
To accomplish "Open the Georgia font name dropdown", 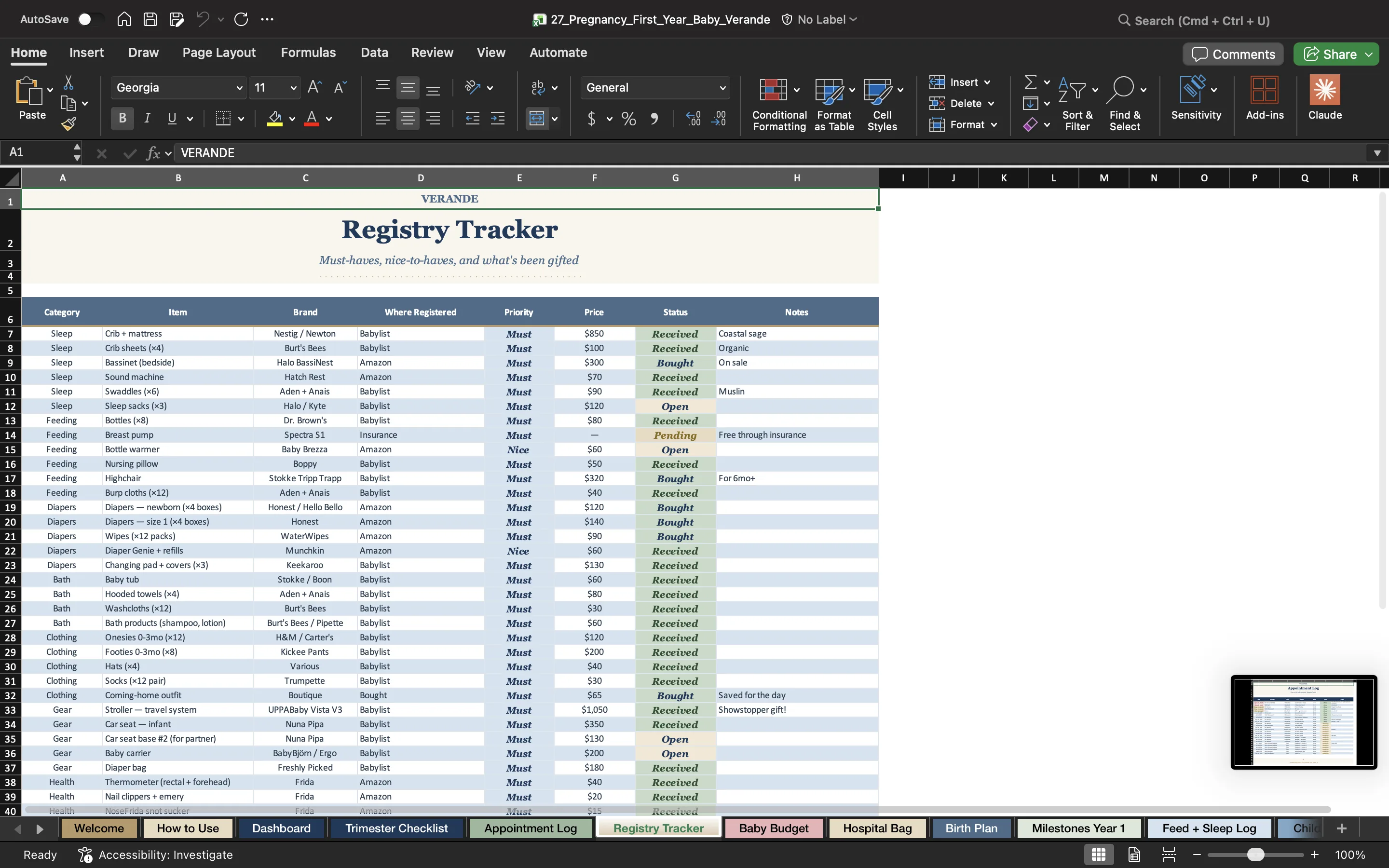I will click(x=239, y=88).
